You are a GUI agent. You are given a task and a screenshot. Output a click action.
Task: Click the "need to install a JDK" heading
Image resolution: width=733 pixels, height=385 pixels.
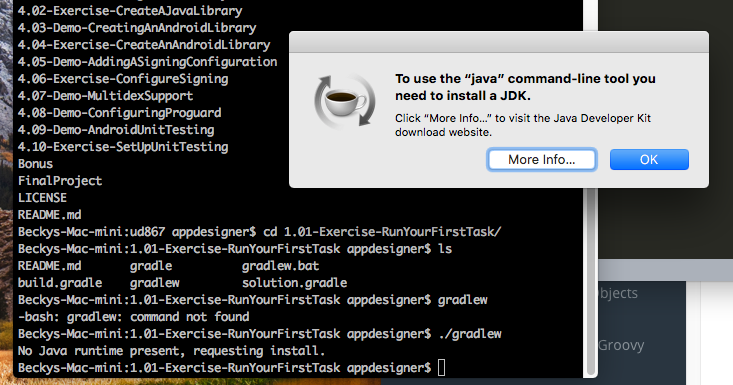[x=525, y=87]
